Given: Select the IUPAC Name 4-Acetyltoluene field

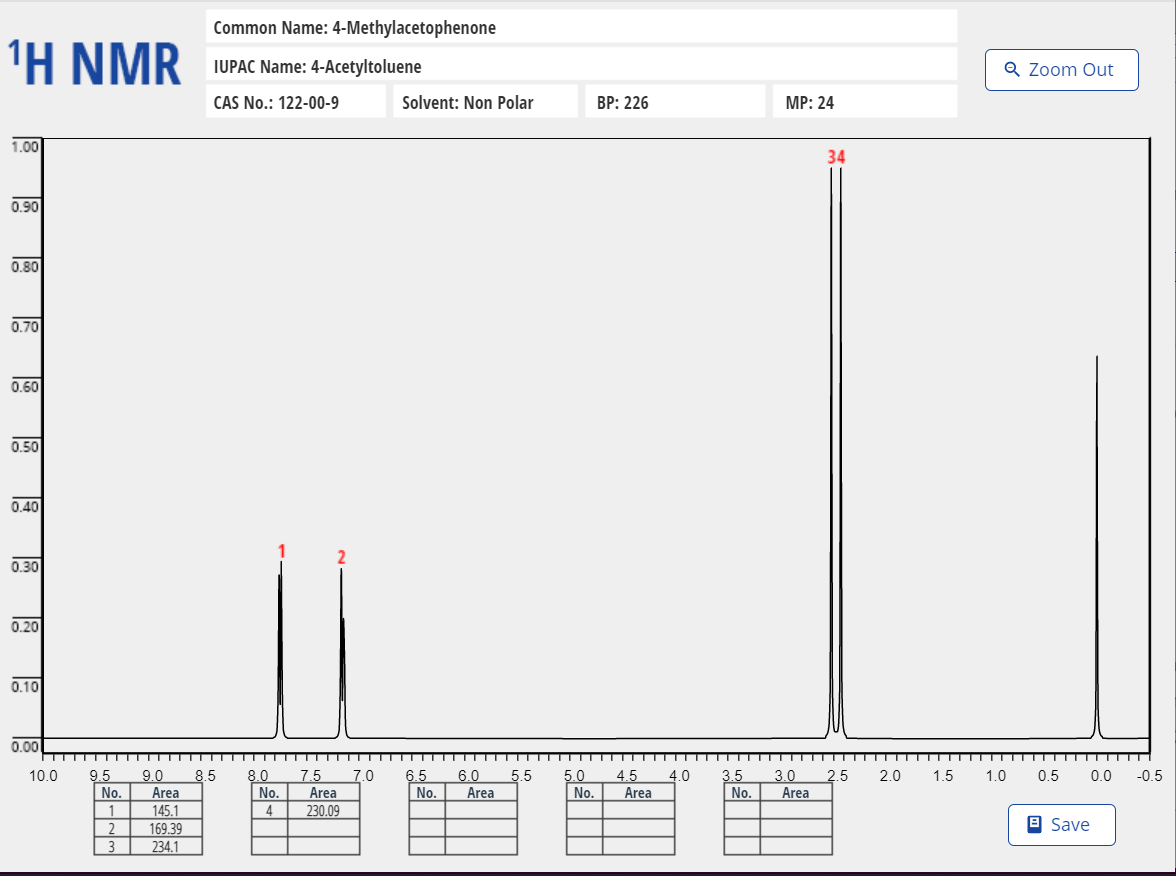Looking at the screenshot, I should point(581,66).
